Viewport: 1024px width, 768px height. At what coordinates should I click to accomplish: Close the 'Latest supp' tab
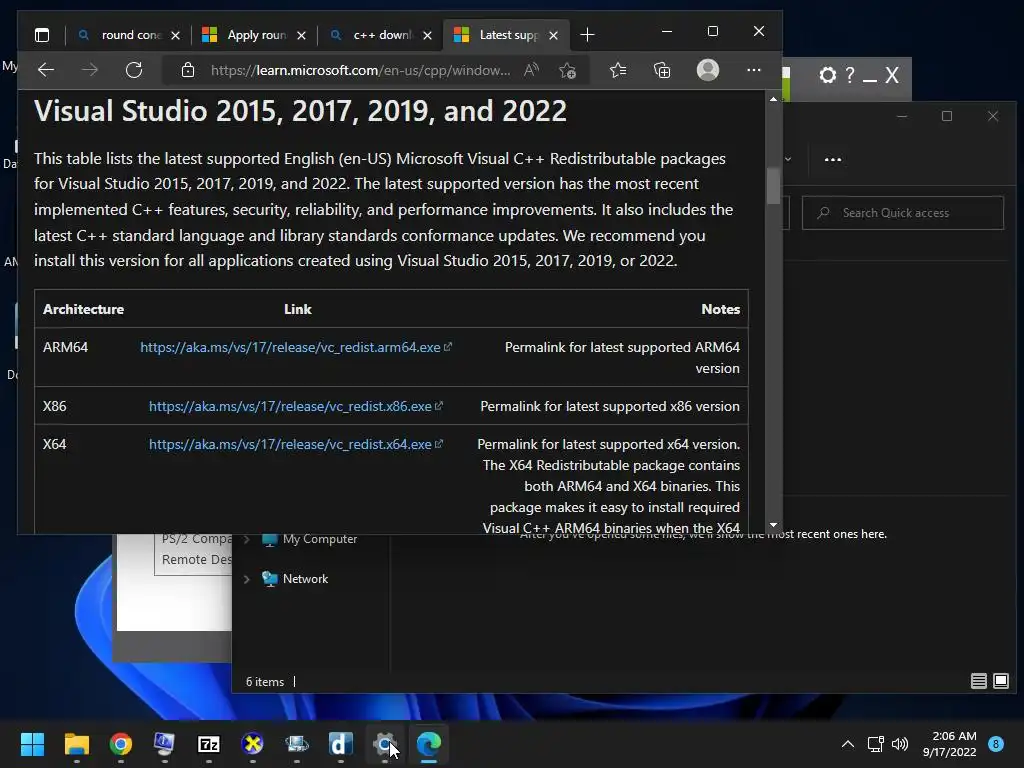[553, 35]
